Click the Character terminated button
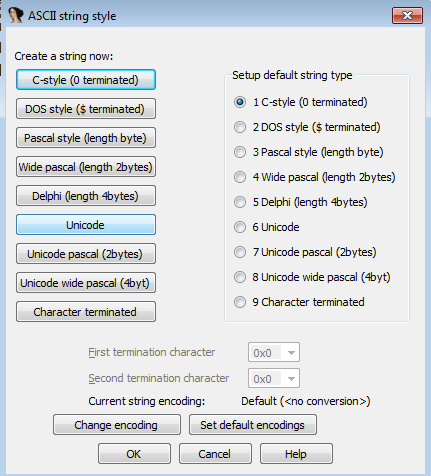Viewport: 431px width, 476px height. click(x=86, y=312)
